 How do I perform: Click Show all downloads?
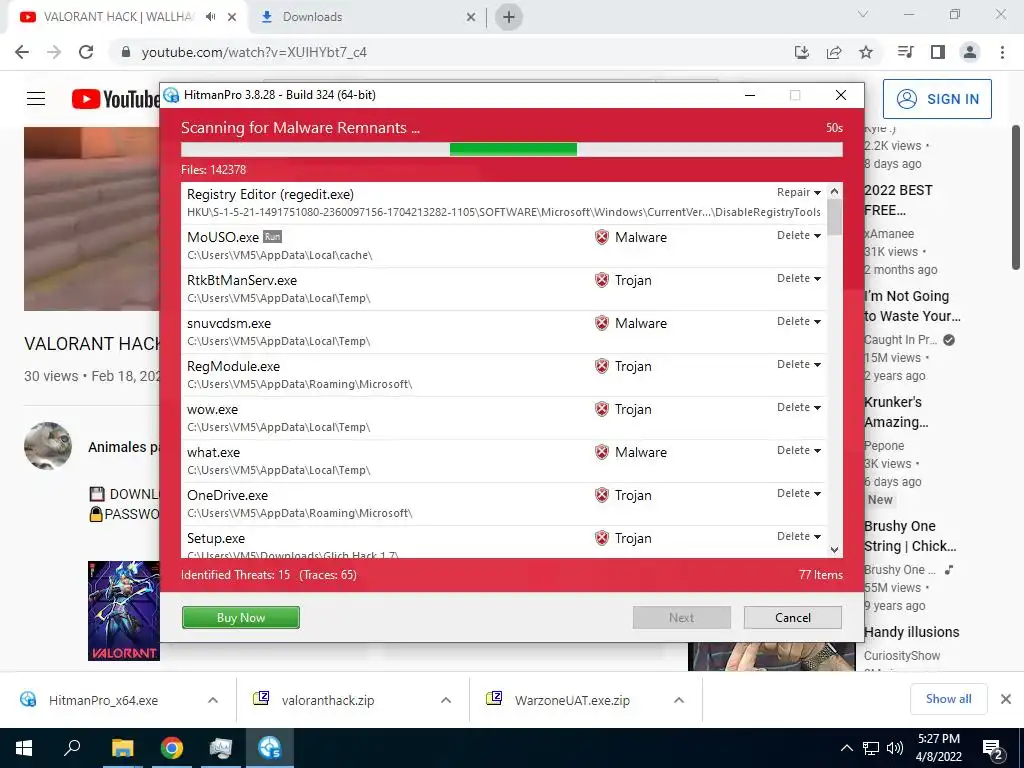point(948,699)
